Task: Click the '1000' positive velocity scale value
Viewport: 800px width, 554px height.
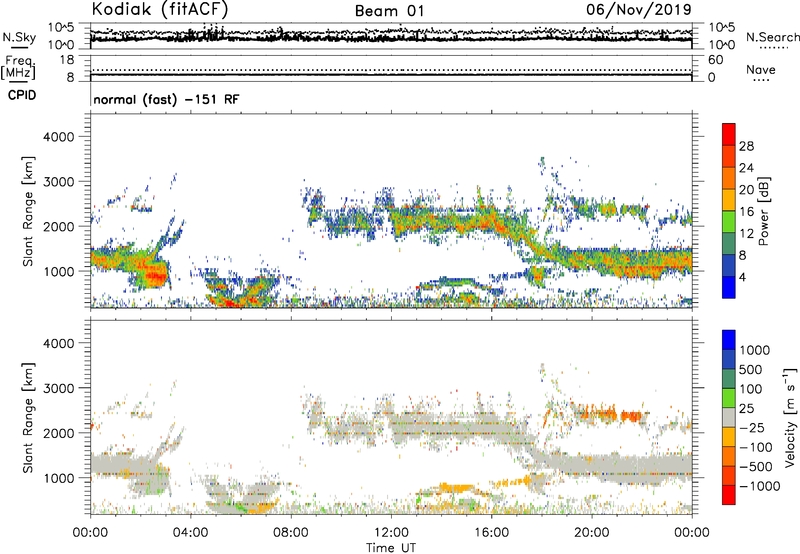Action: point(755,350)
